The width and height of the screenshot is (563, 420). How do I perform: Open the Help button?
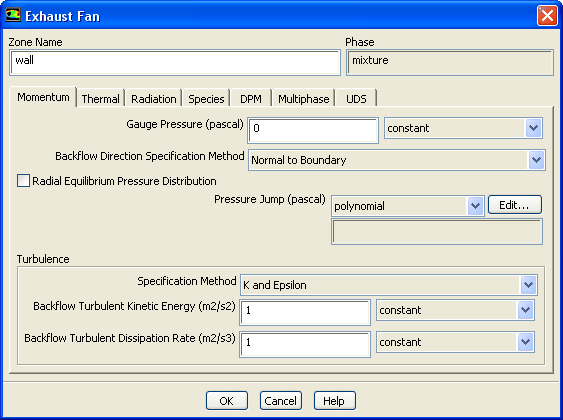(334, 401)
